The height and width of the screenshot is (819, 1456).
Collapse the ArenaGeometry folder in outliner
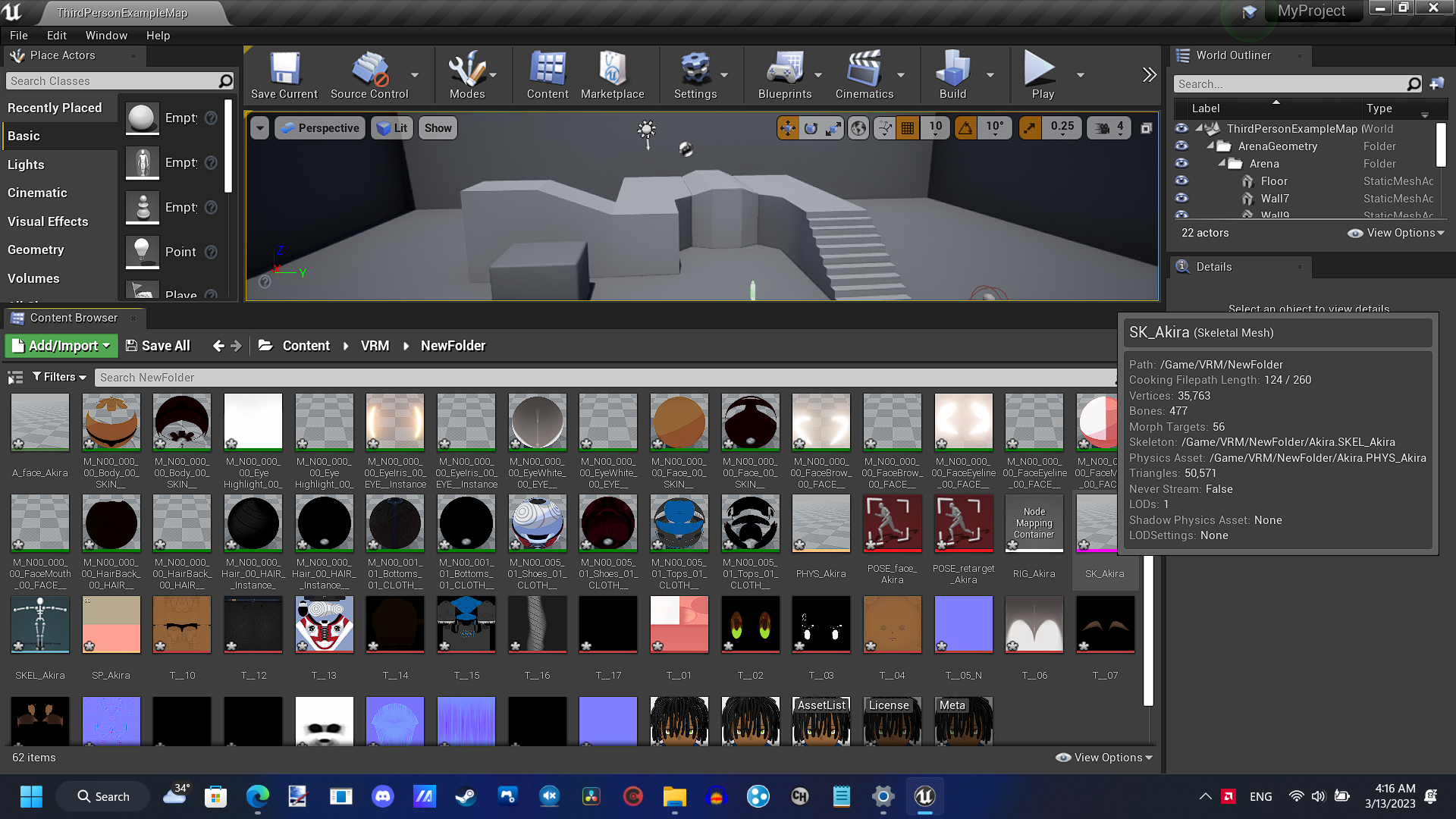click(x=1211, y=146)
